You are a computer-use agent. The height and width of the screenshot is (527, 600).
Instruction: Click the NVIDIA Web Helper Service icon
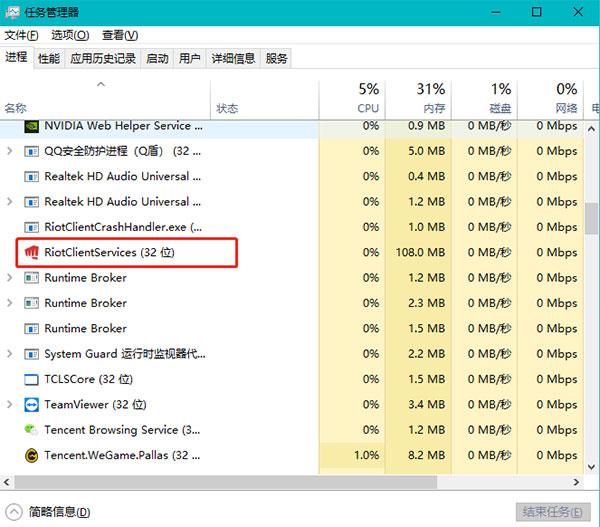coord(31,126)
